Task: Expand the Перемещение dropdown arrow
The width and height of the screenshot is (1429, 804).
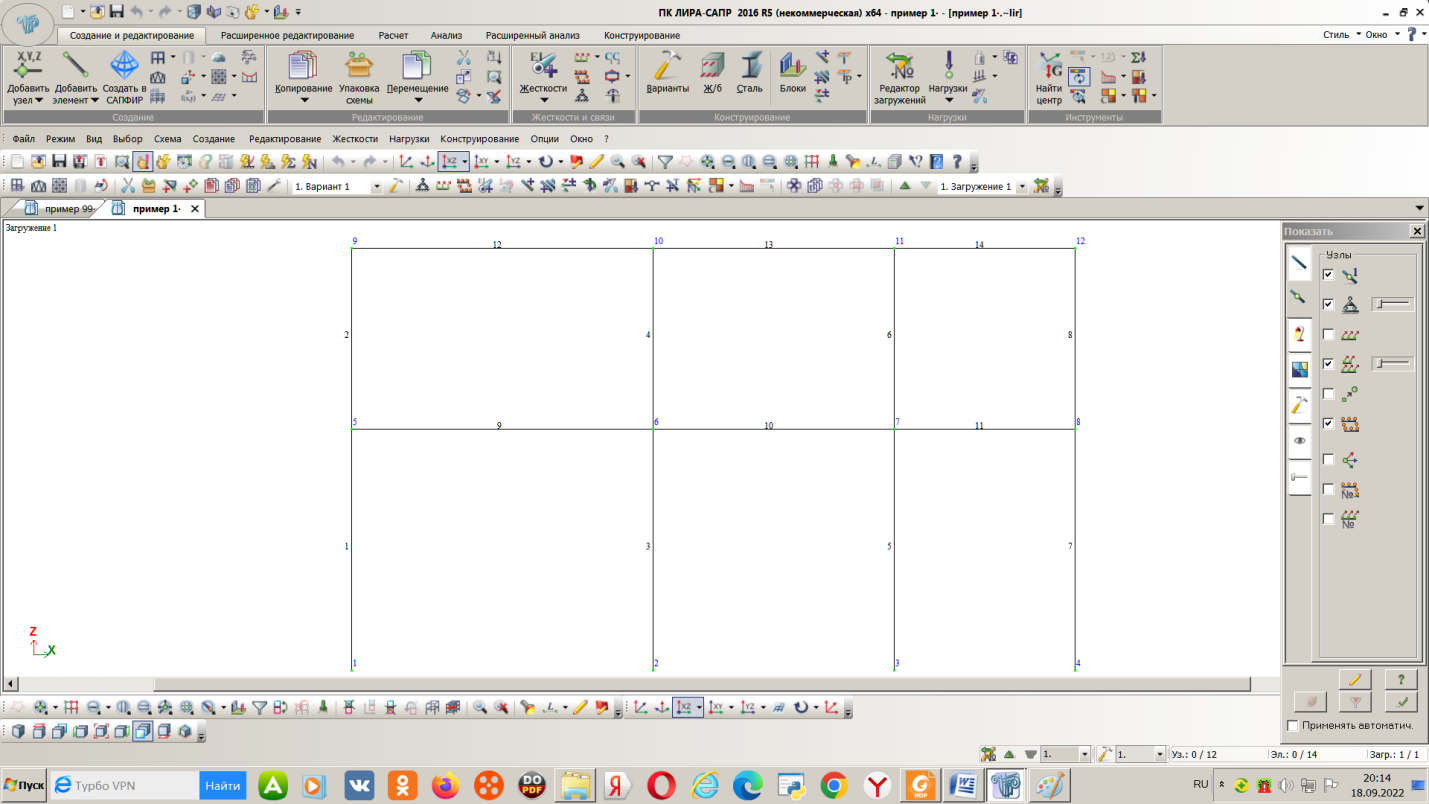Action: pyautogui.click(x=417, y=100)
